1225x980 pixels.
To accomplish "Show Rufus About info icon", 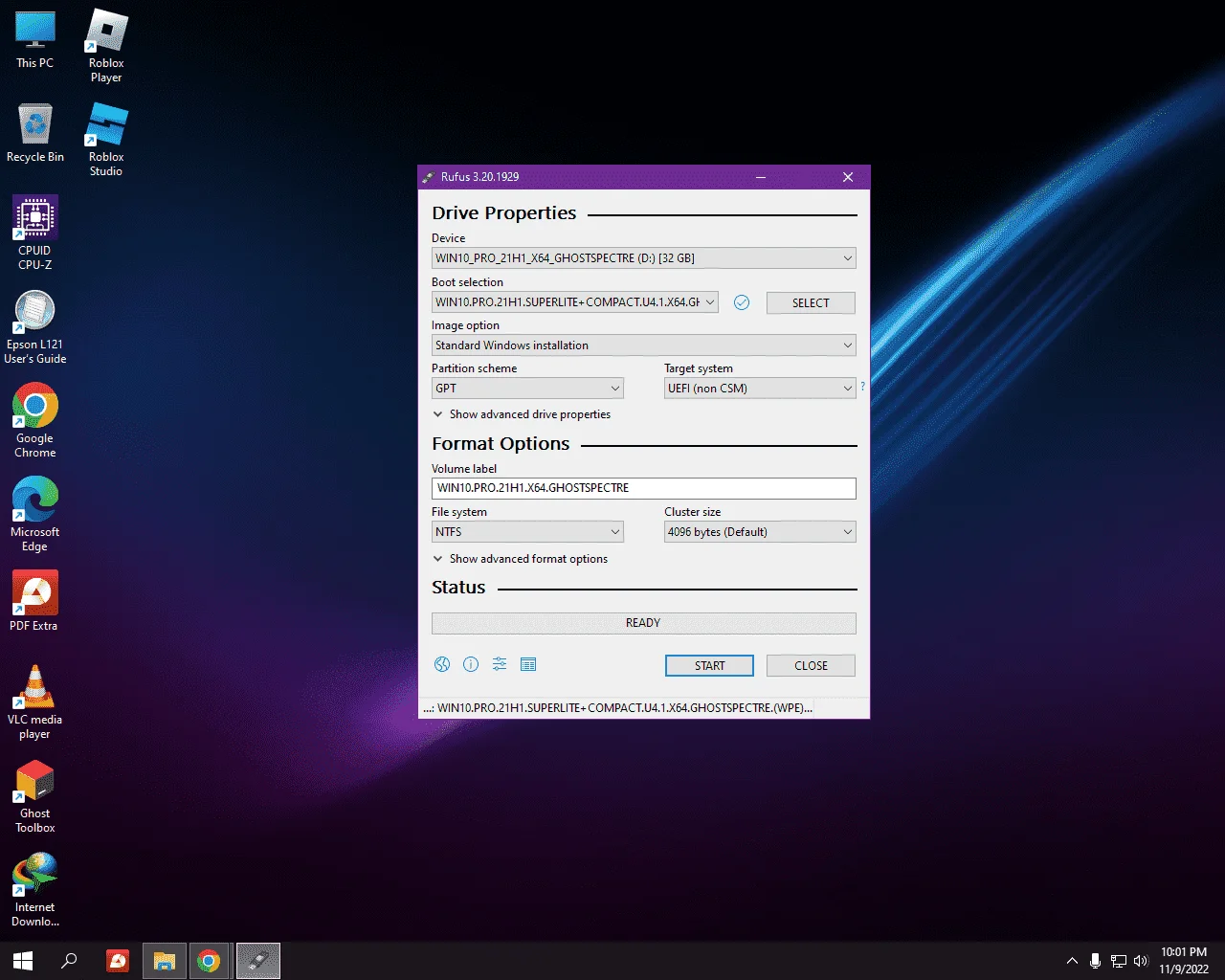I will (x=471, y=664).
